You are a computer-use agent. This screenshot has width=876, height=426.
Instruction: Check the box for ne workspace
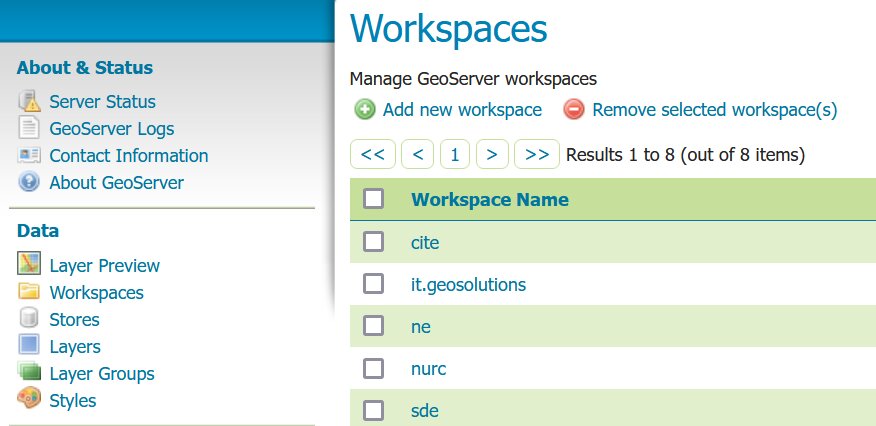tap(373, 326)
